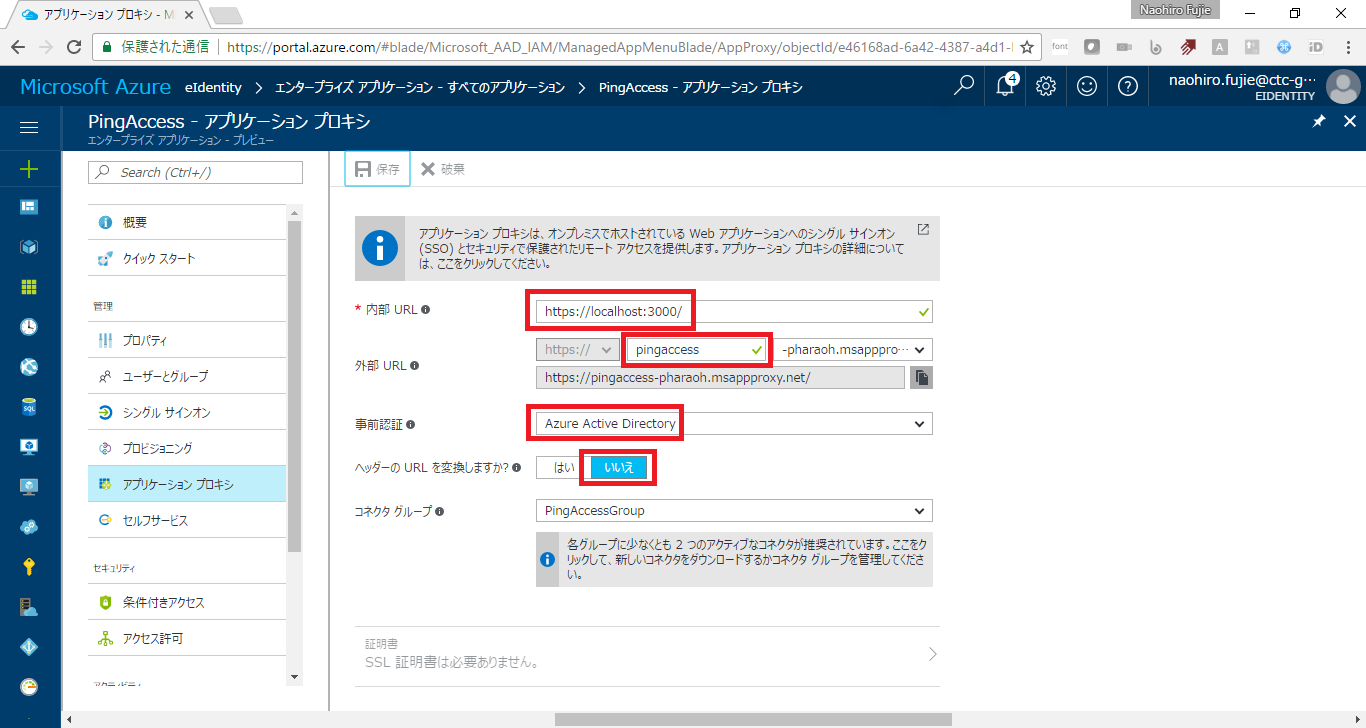Pin the PingAccess blade to dashboard

coord(1318,121)
